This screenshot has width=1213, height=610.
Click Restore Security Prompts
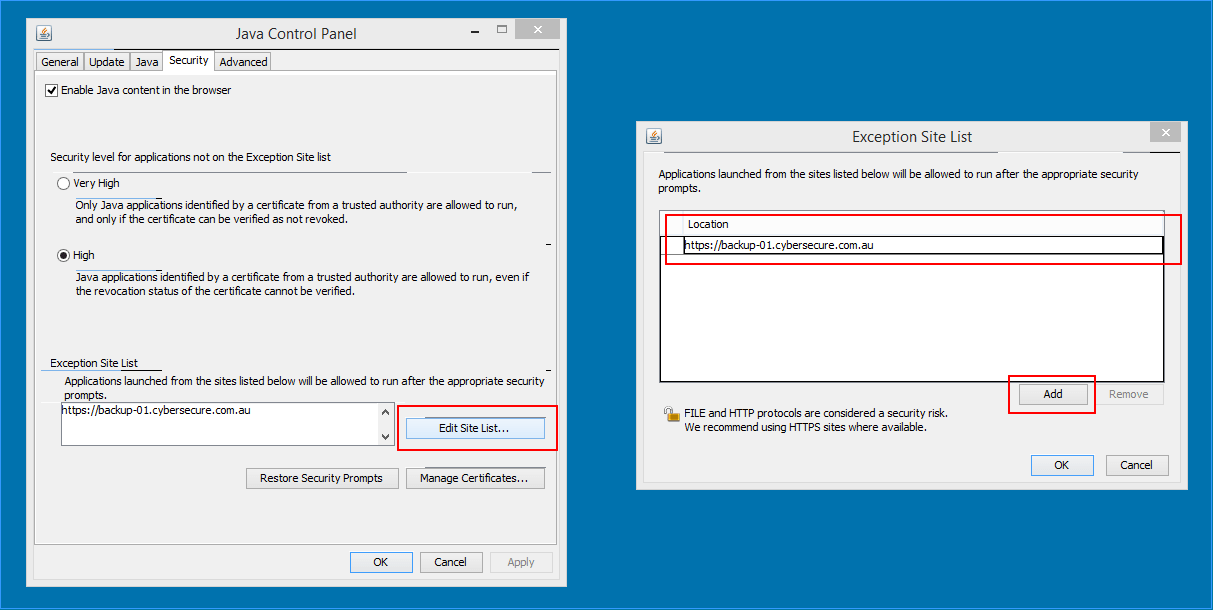(321, 478)
